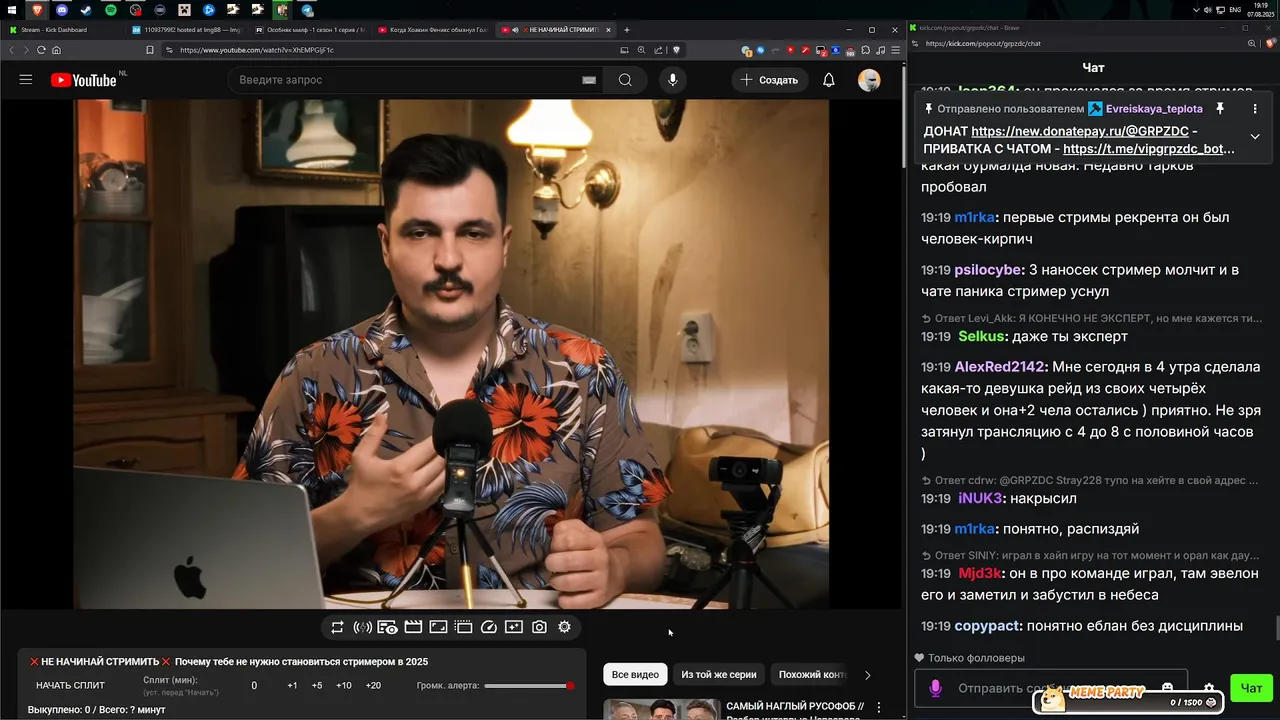Open the player settings gear icon
1280x720 pixels.
564,627
